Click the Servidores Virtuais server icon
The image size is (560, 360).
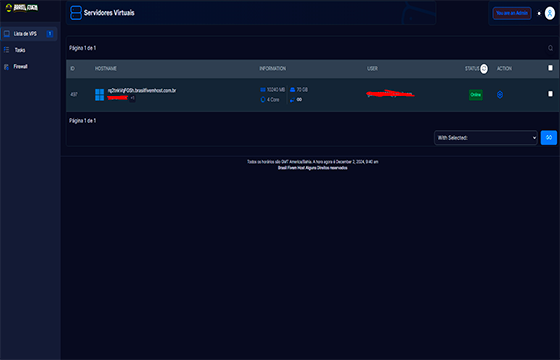tap(76, 13)
